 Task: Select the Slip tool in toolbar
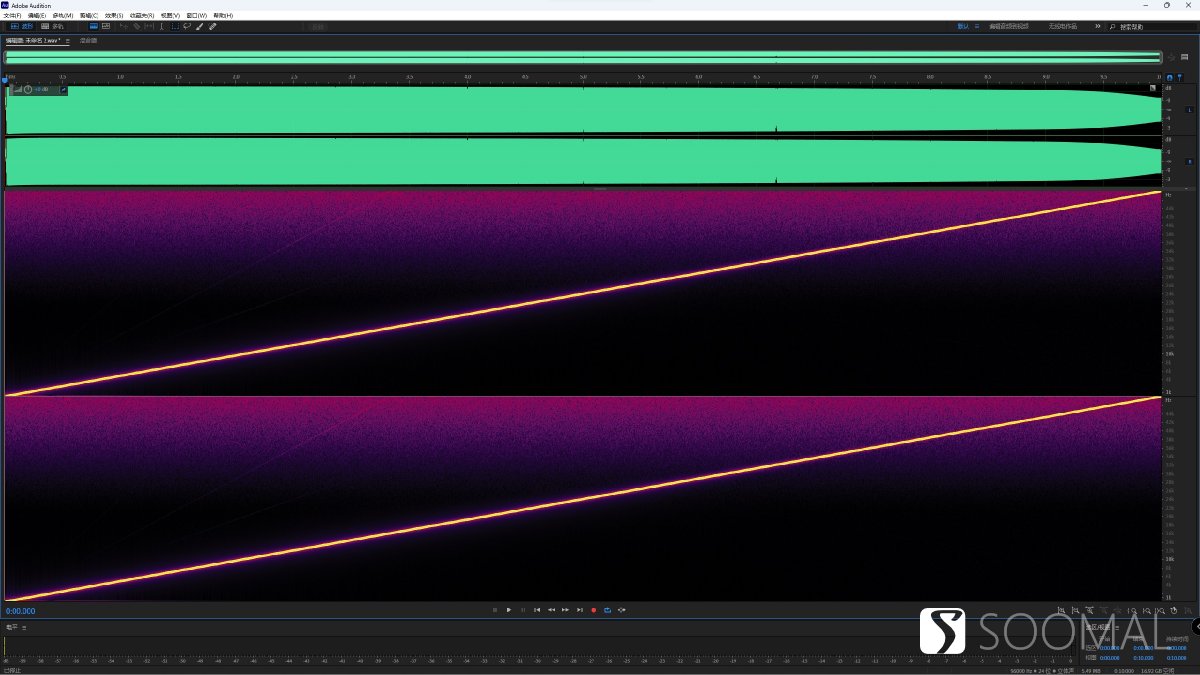(x=149, y=26)
